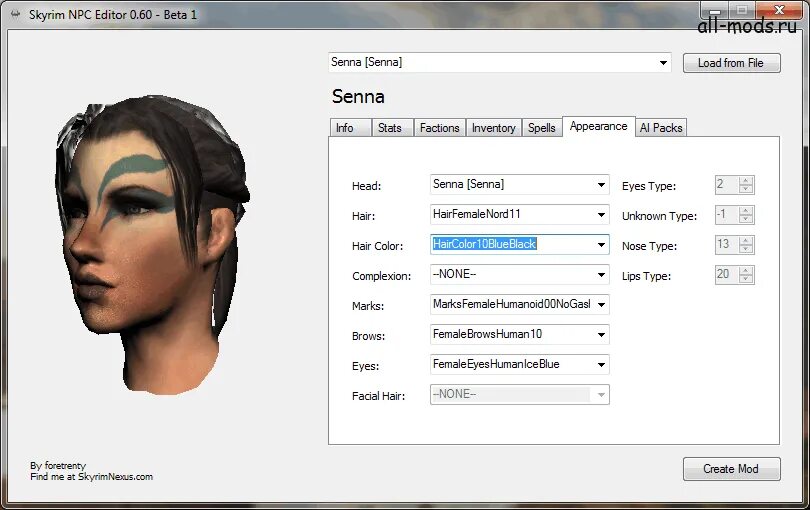Increase the Eyes Type value
The height and width of the screenshot is (510, 810).
[745, 181]
